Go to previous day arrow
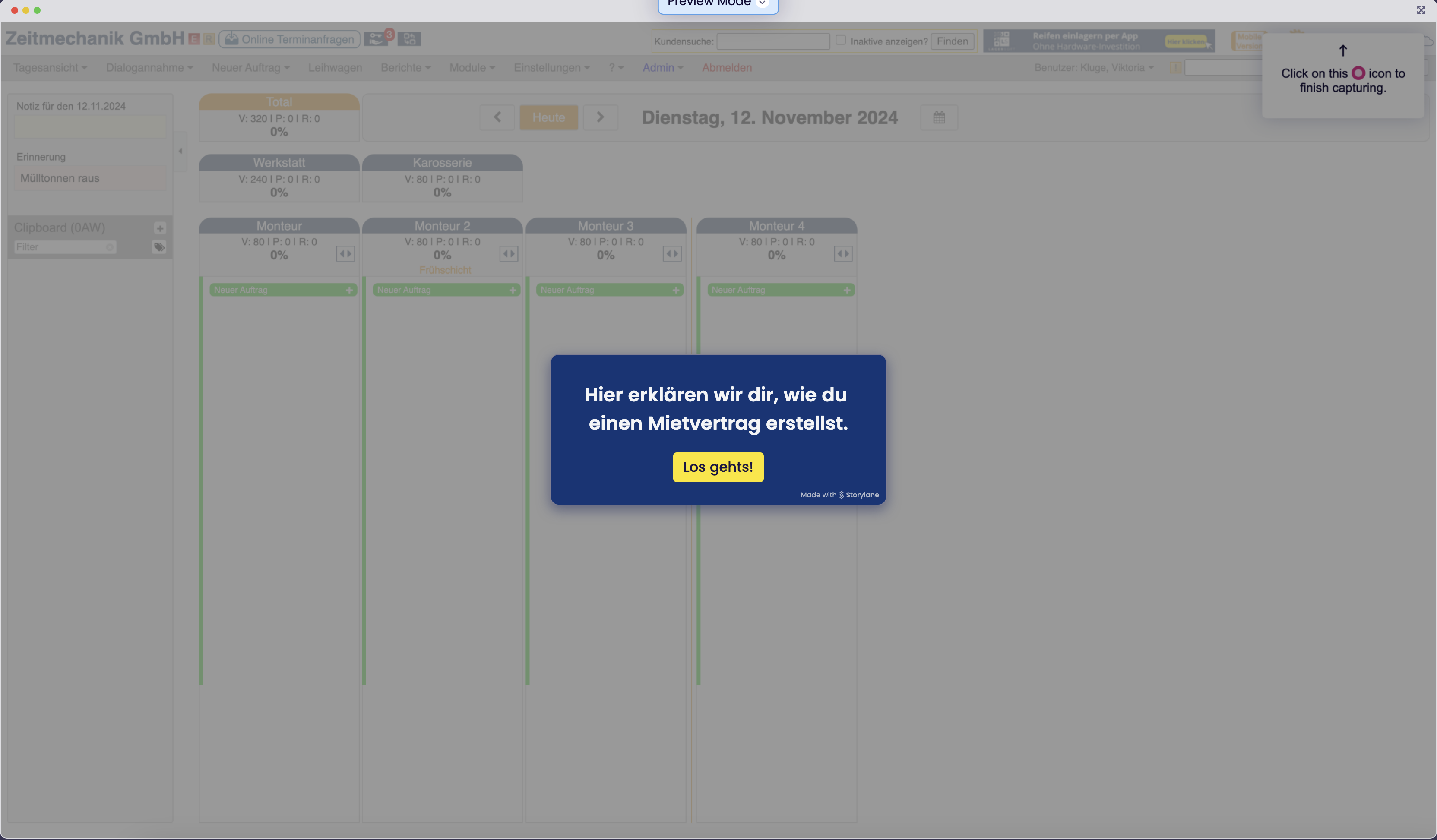1437x840 pixels. (497, 117)
